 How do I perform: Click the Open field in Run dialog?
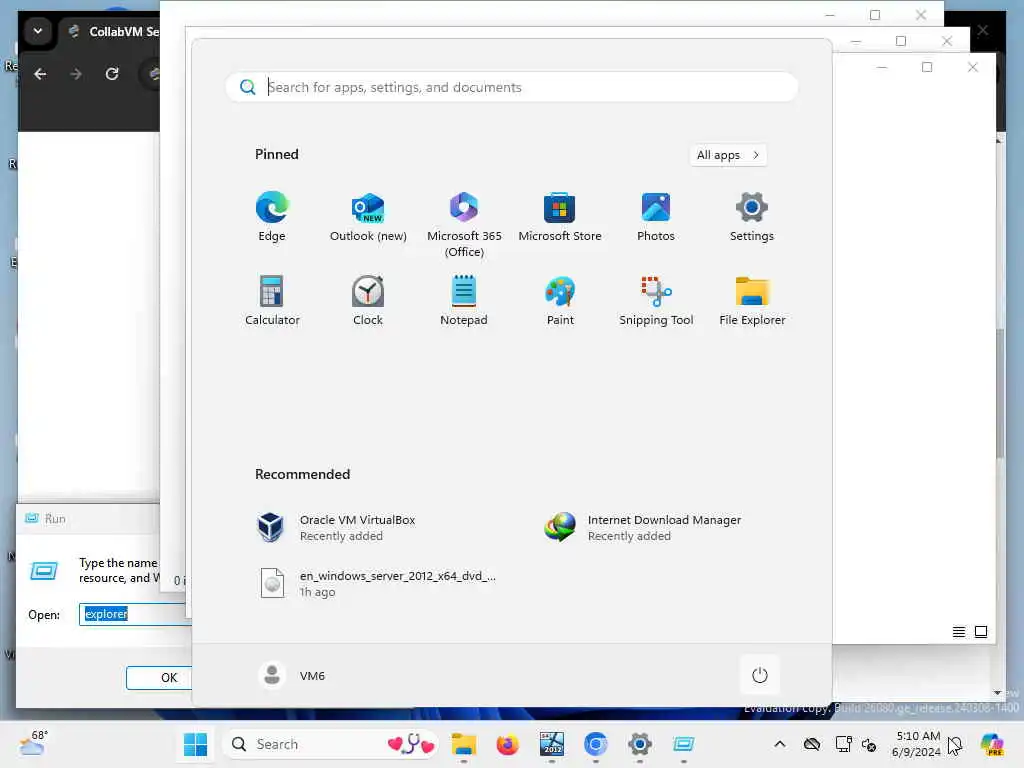(x=135, y=614)
